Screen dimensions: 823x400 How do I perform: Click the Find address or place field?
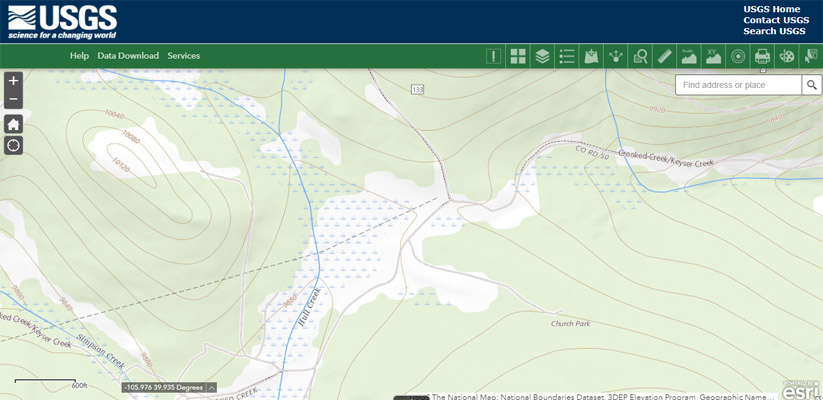tap(738, 85)
